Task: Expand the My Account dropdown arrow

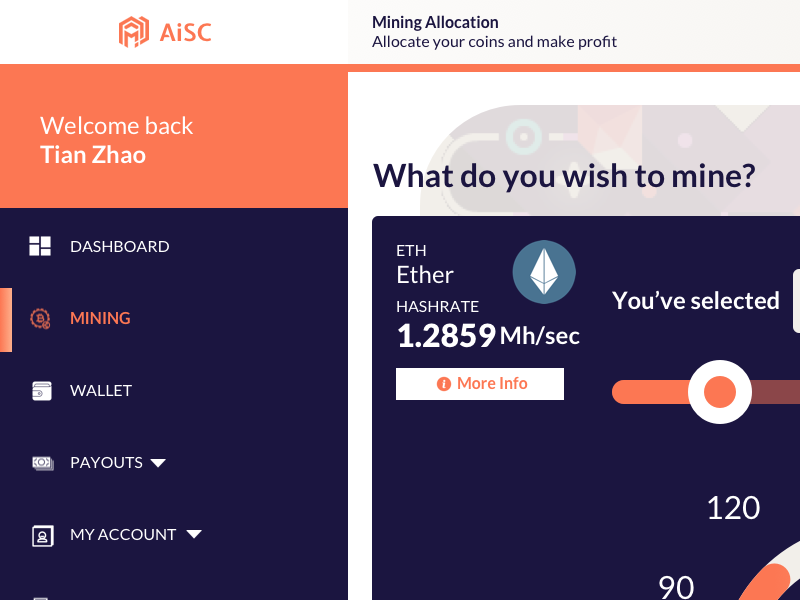Action: (194, 534)
